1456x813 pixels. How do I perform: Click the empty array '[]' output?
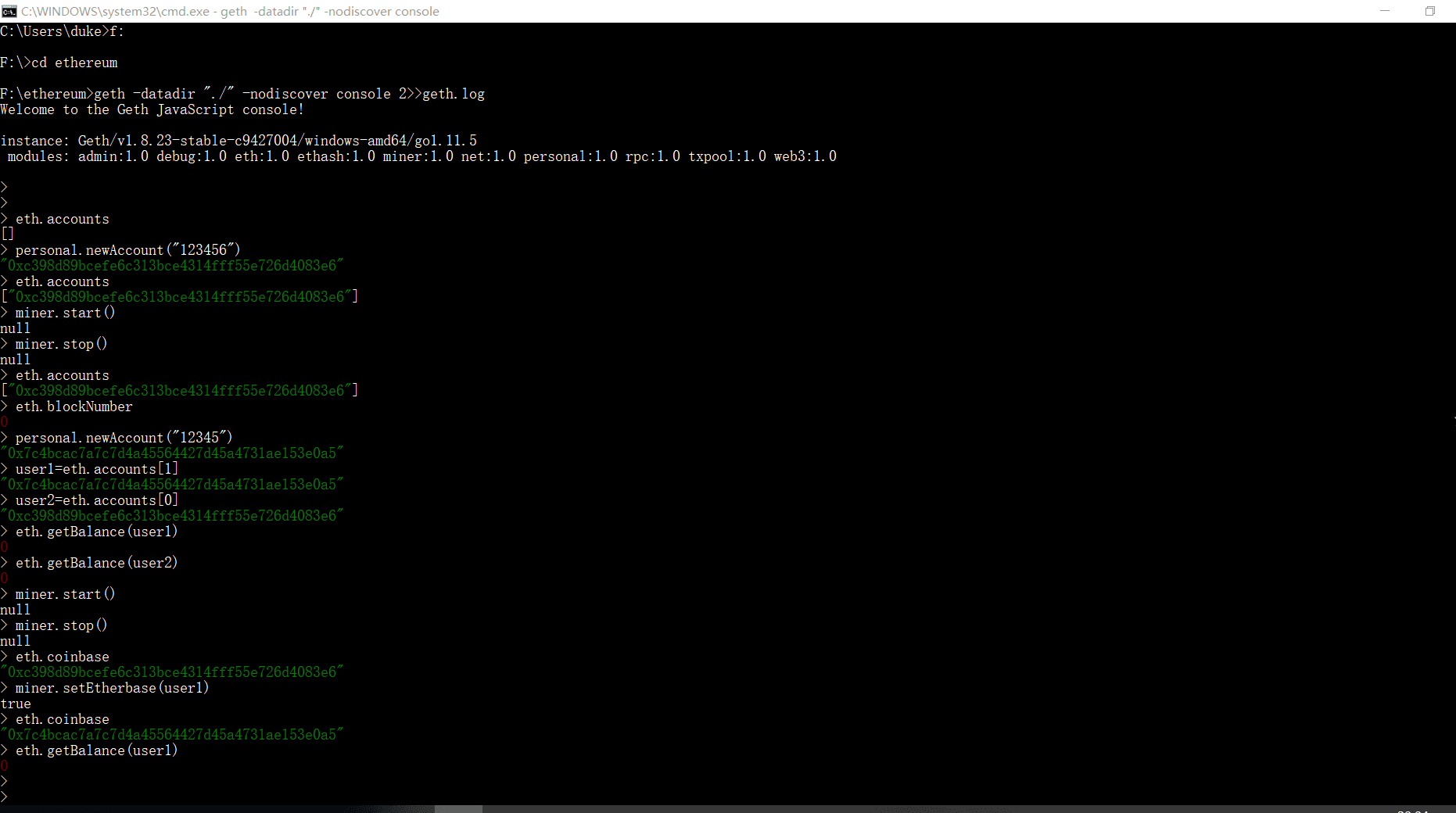[8, 235]
